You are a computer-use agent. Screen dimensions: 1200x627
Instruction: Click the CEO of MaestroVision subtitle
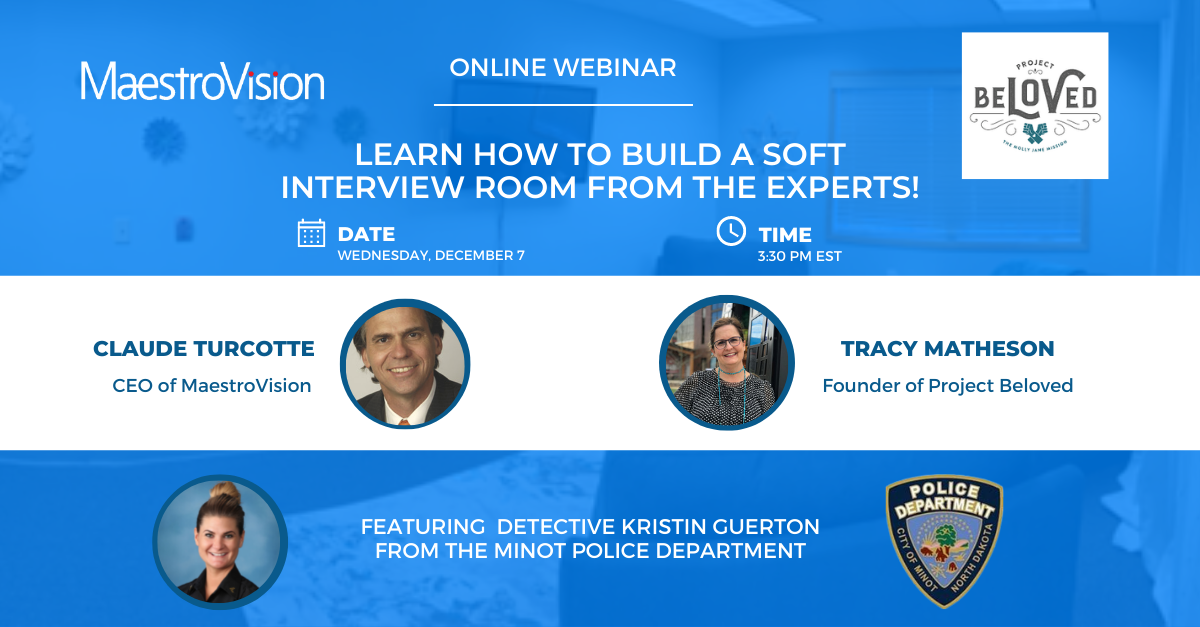(212, 385)
